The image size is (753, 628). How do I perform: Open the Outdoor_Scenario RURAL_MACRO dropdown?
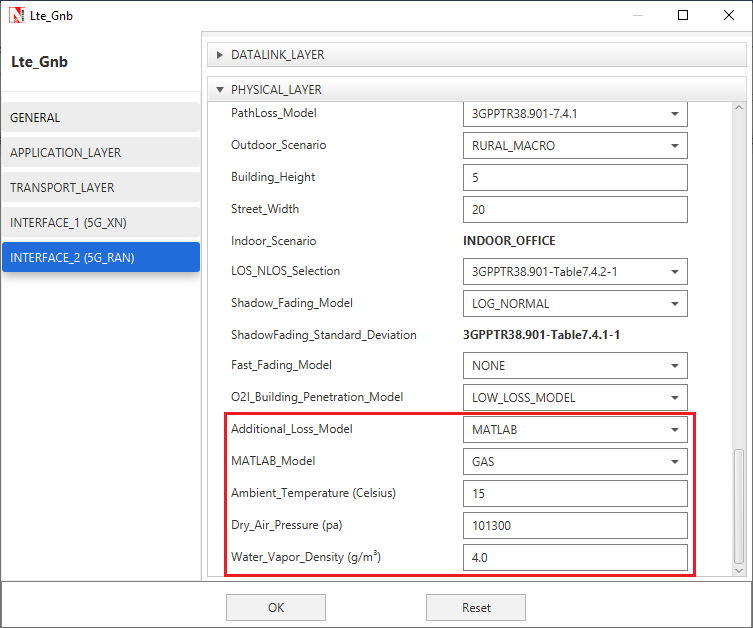[x=575, y=145]
